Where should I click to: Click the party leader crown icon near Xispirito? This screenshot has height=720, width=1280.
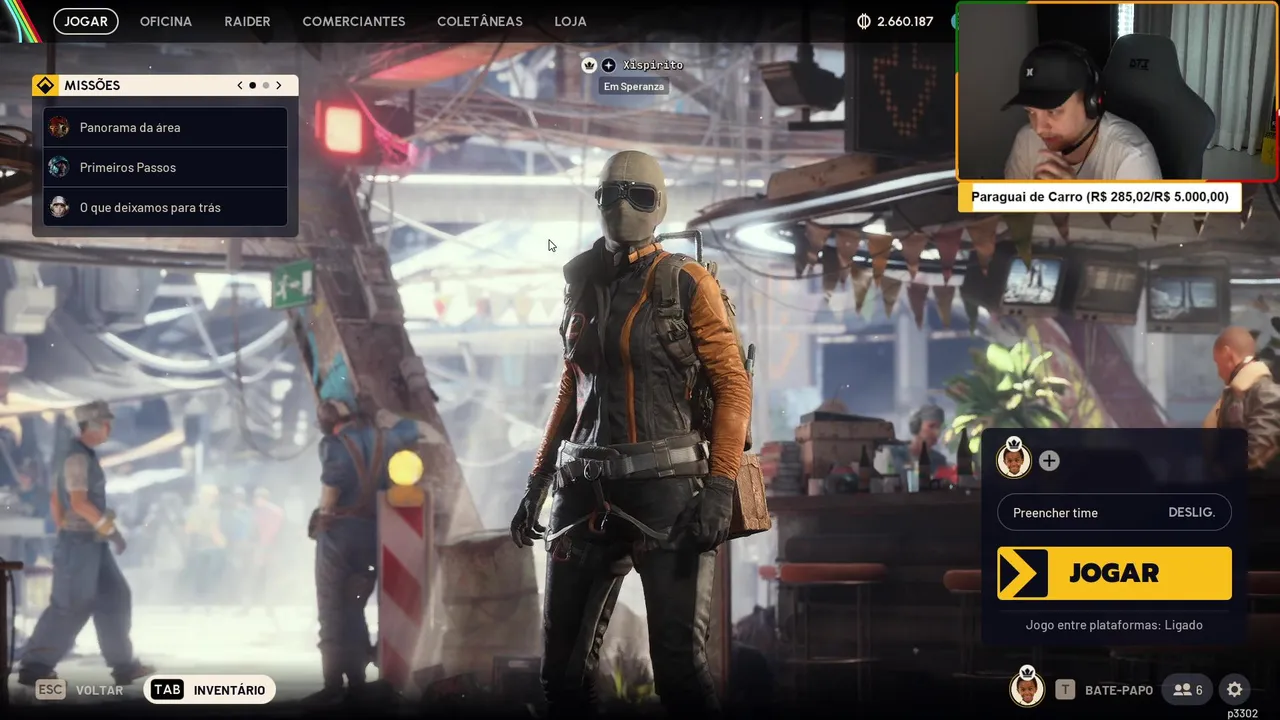(589, 65)
